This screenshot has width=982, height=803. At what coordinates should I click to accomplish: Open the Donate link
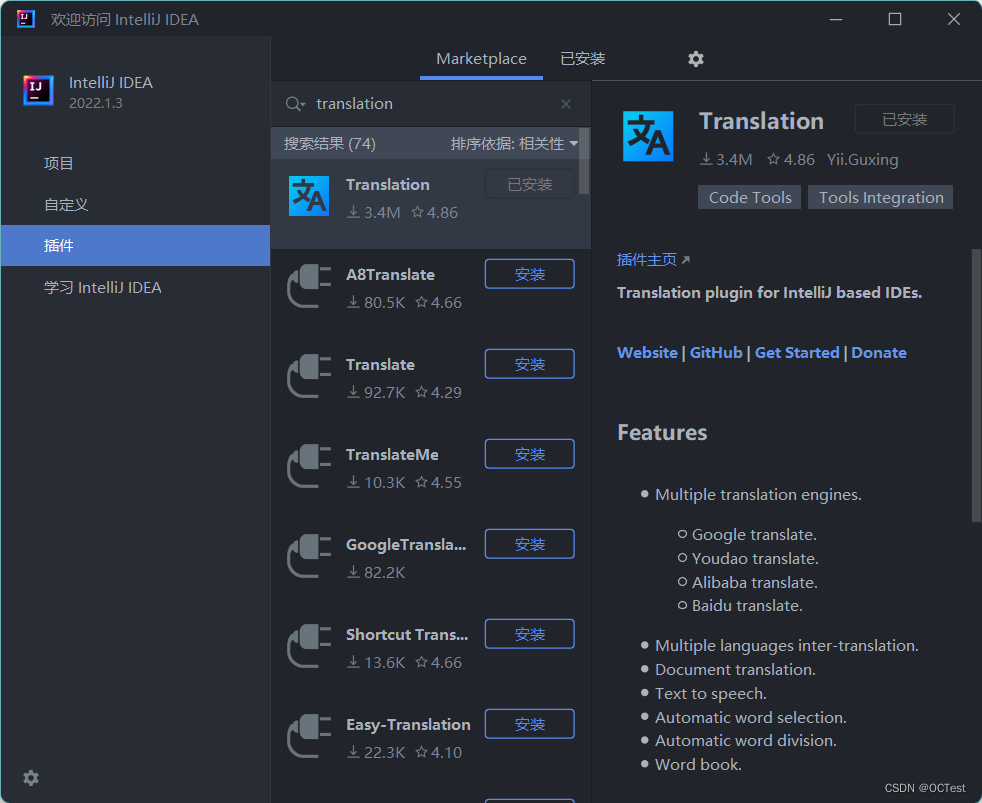click(879, 353)
